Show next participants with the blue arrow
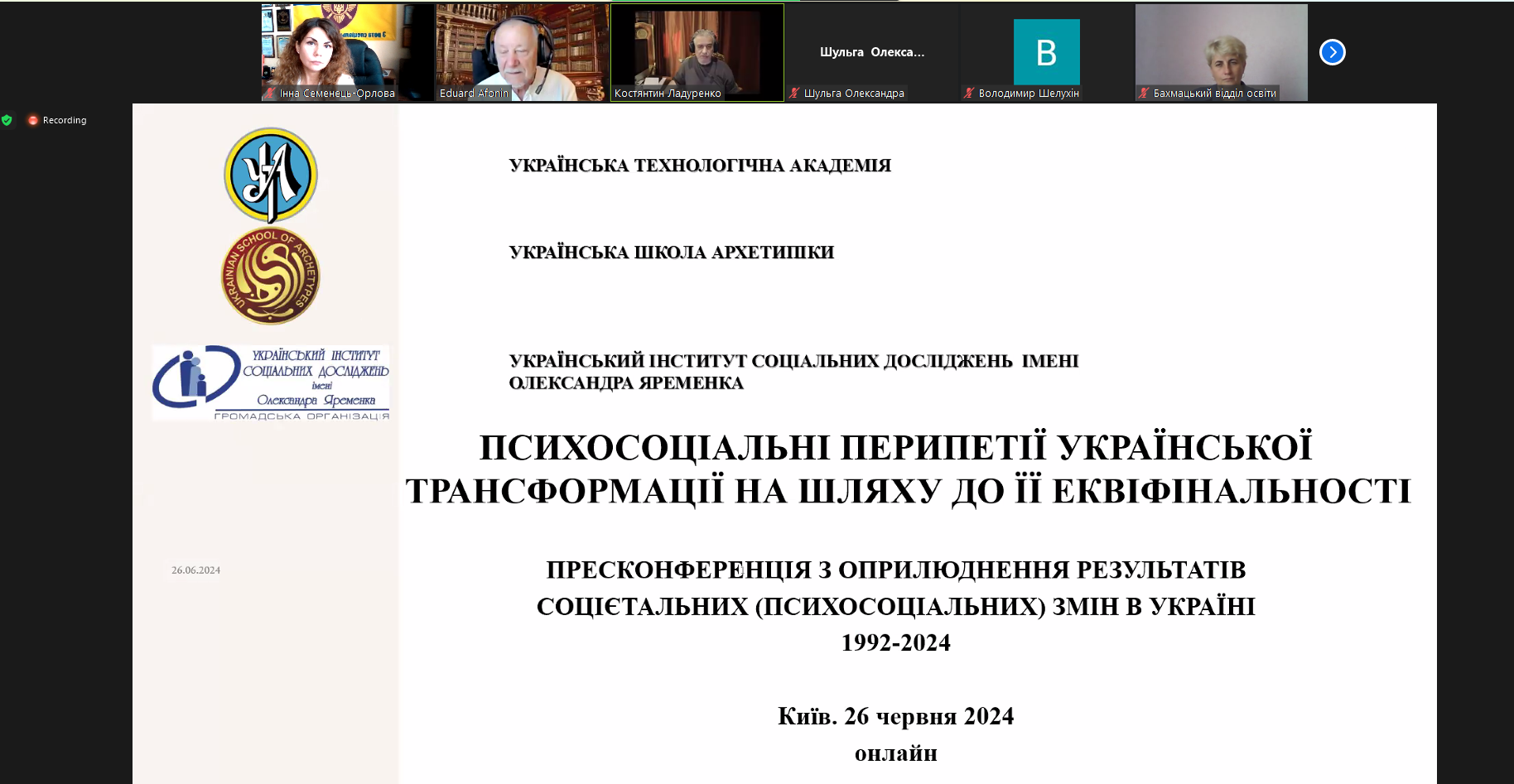 (1332, 52)
